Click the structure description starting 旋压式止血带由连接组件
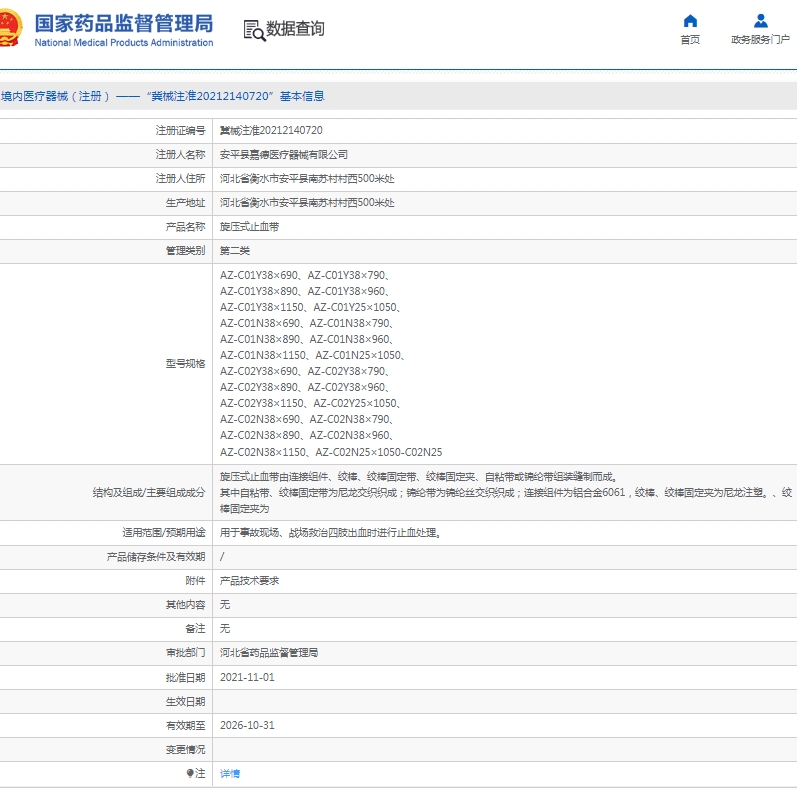797x794 pixels. tap(506, 493)
